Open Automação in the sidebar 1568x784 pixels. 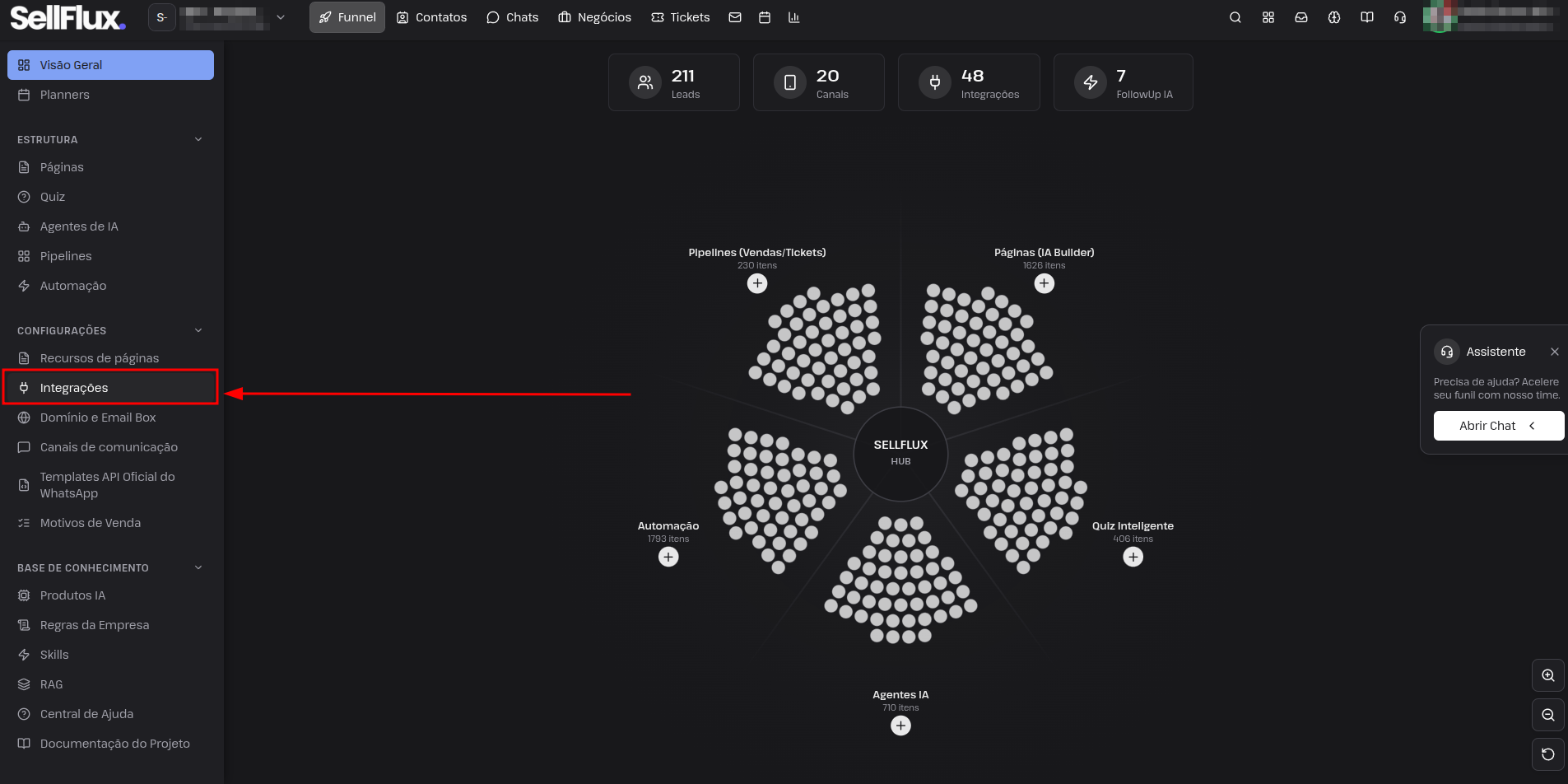pyautogui.click(x=110, y=286)
